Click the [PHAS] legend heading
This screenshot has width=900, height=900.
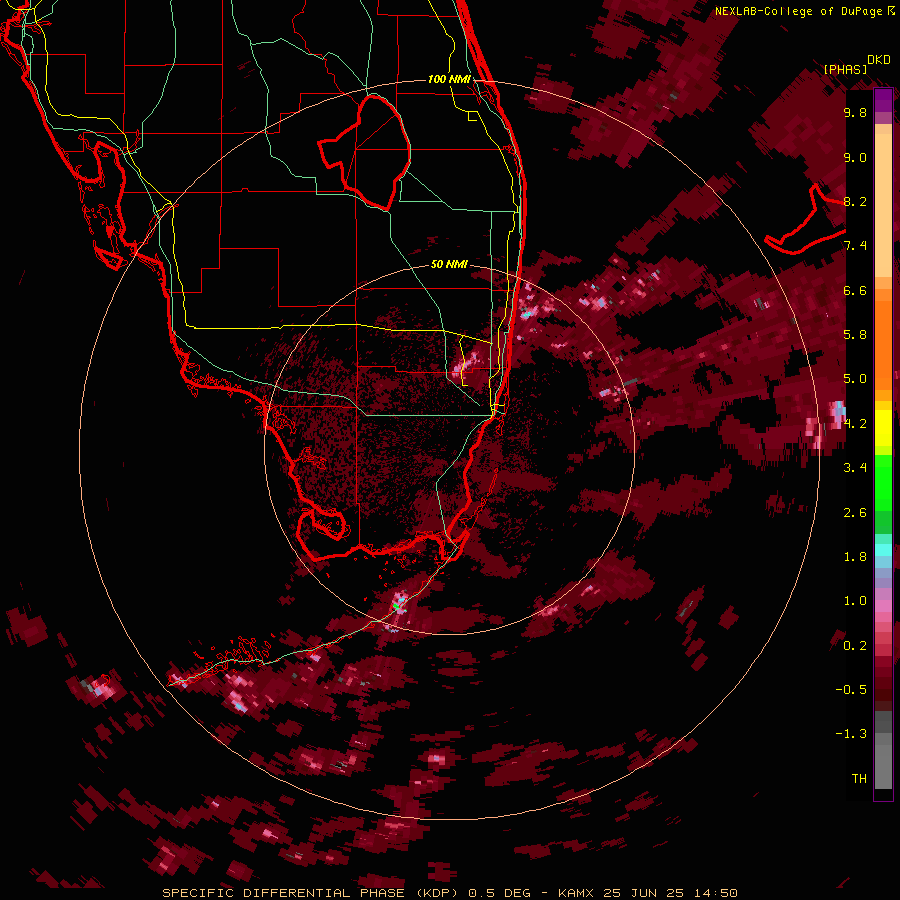(845, 69)
